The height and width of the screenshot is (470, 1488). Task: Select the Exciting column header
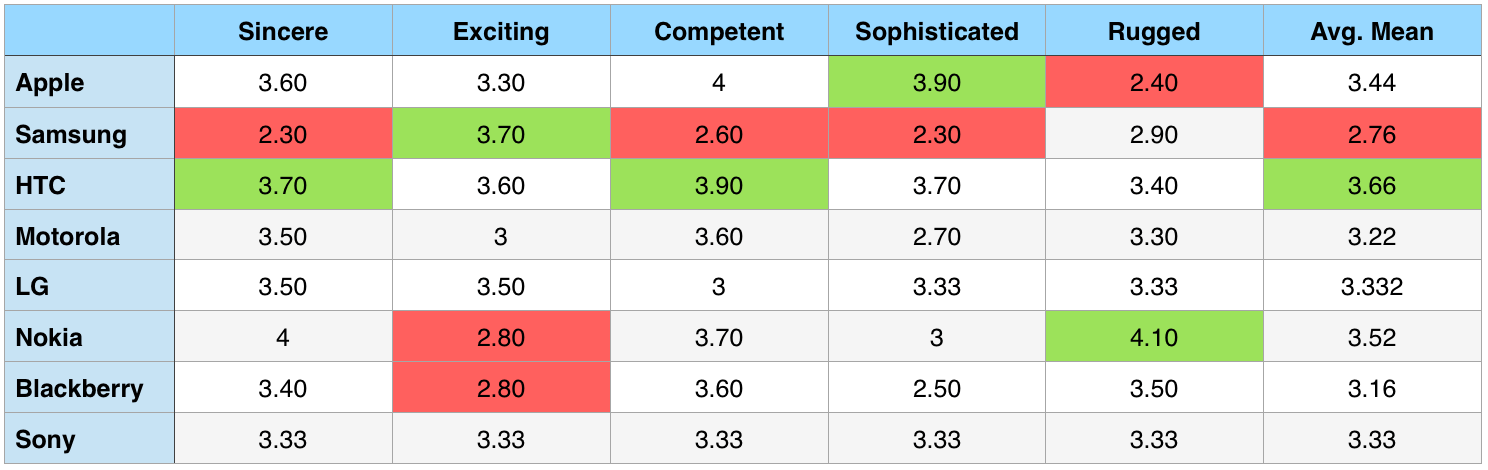(501, 32)
